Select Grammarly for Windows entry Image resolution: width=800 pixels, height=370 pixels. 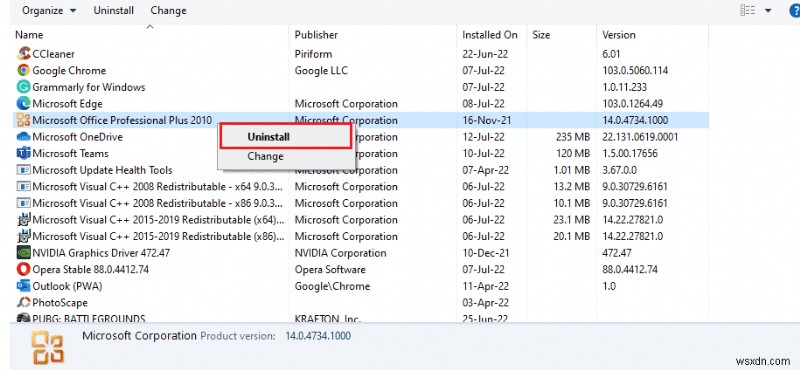pyautogui.click(x=89, y=87)
